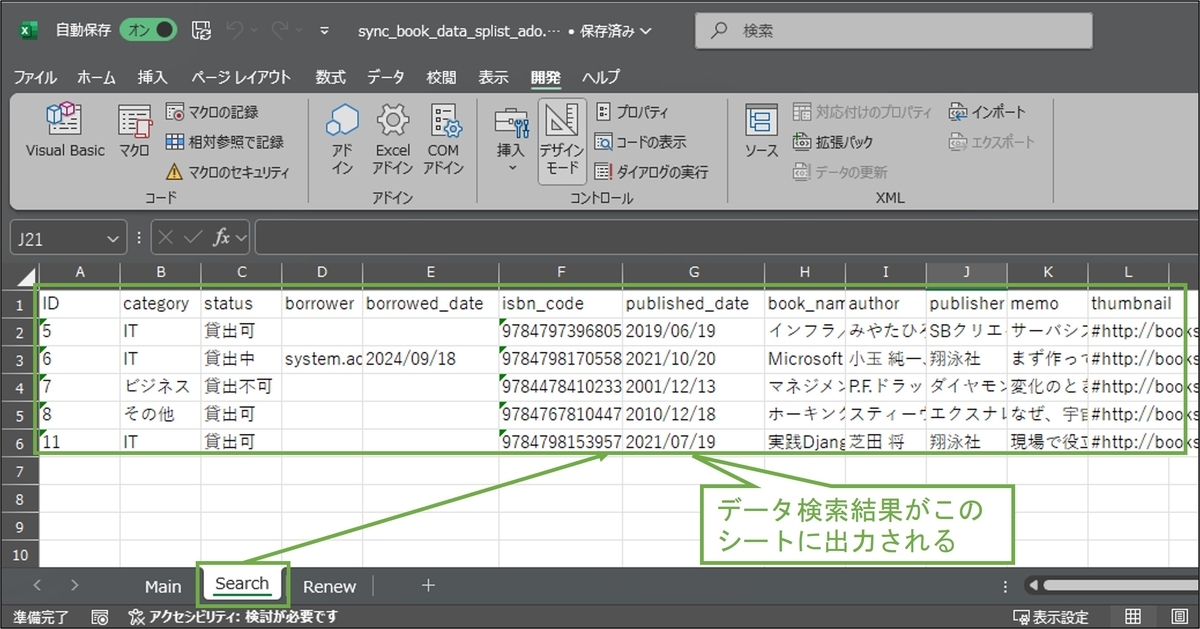Switch to the ヘルプ ribbon tab

[x=601, y=77]
